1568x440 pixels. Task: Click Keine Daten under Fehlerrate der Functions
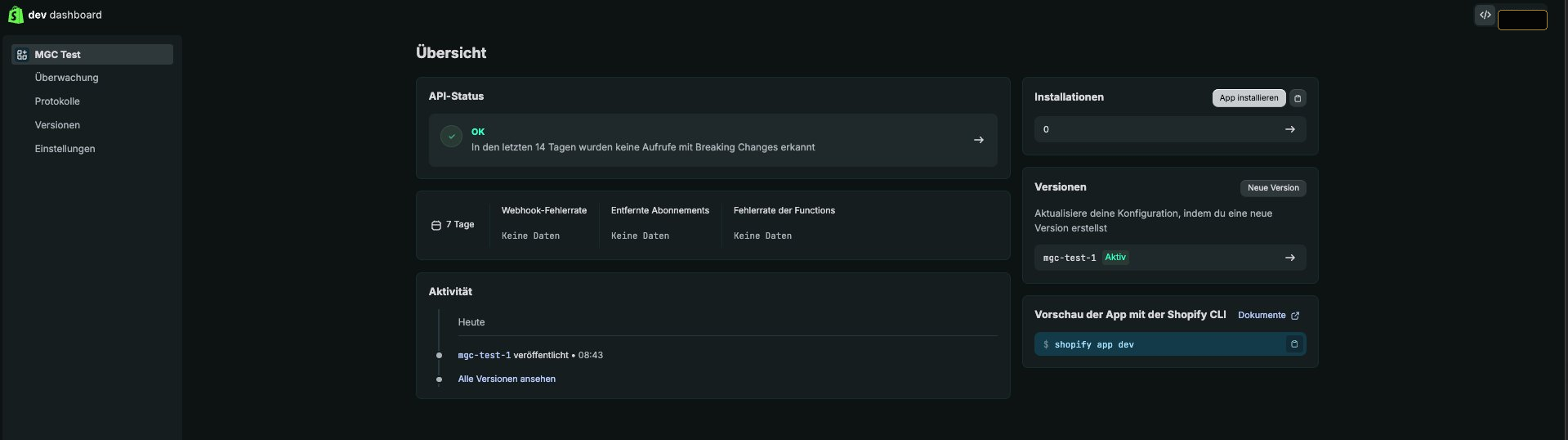762,236
